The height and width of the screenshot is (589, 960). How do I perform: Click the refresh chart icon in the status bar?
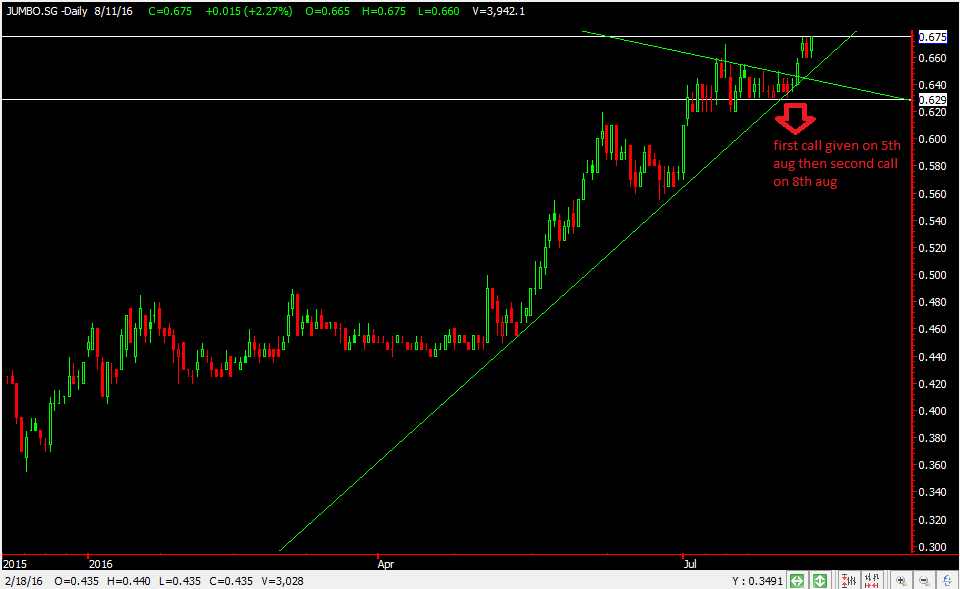pyautogui.click(x=947, y=580)
